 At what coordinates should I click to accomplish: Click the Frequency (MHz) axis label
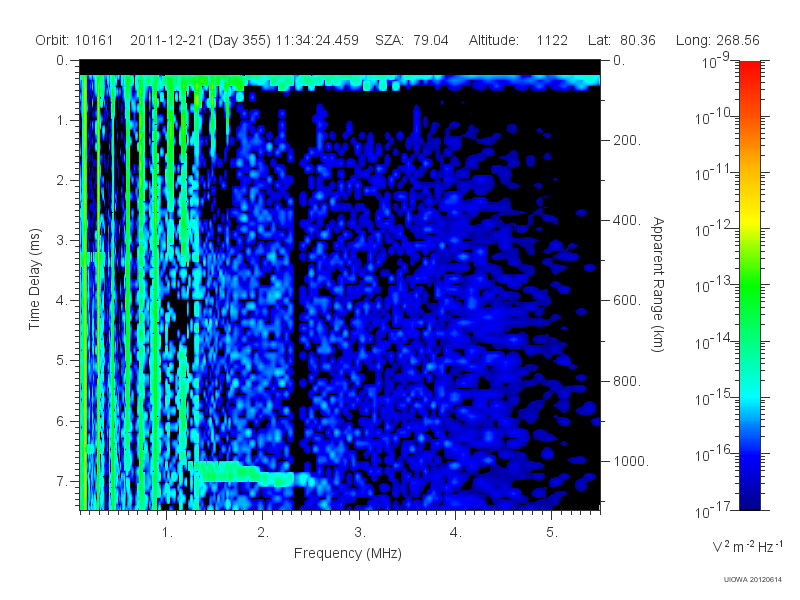[348, 554]
